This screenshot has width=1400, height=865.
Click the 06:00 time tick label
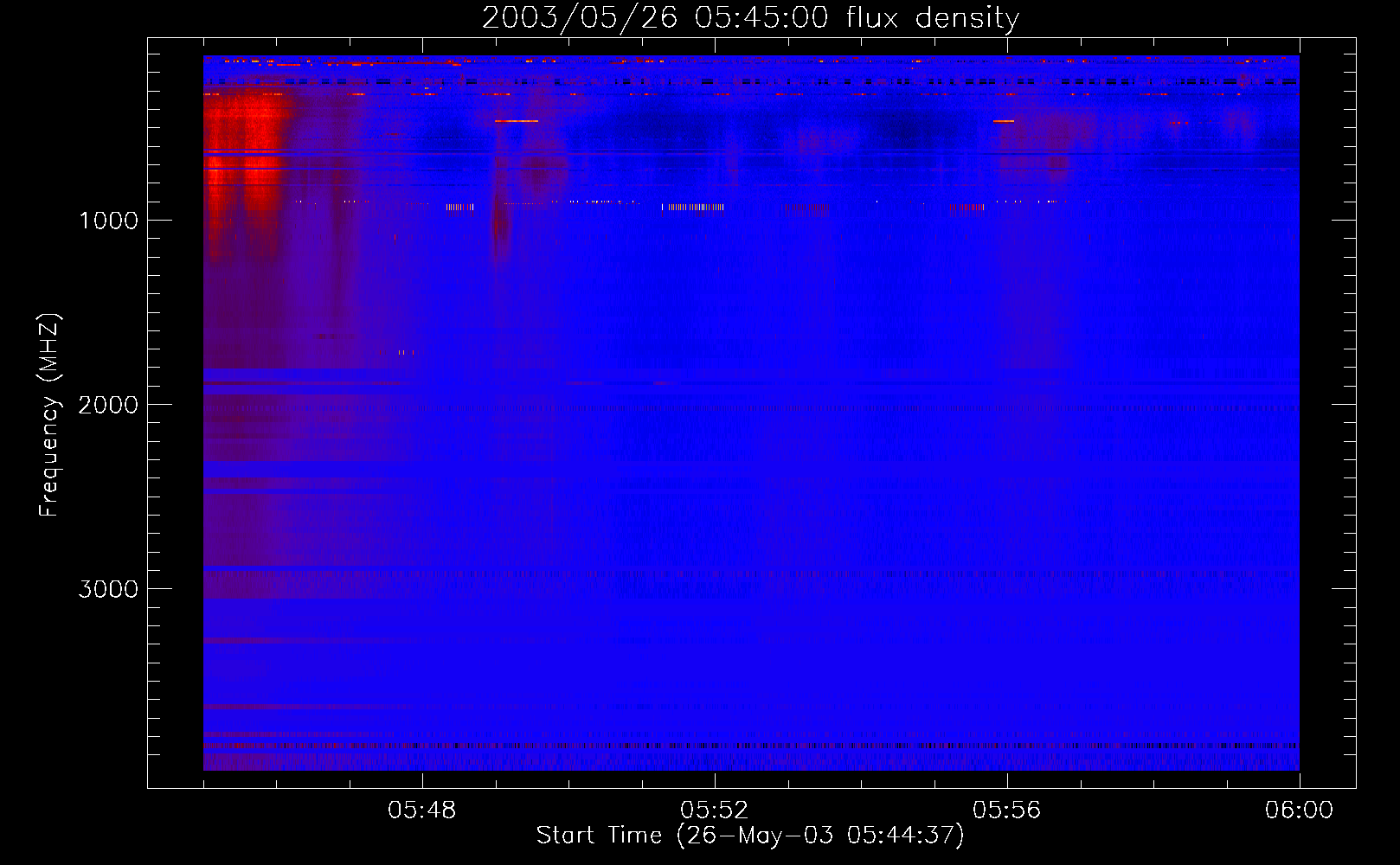pos(1300,811)
